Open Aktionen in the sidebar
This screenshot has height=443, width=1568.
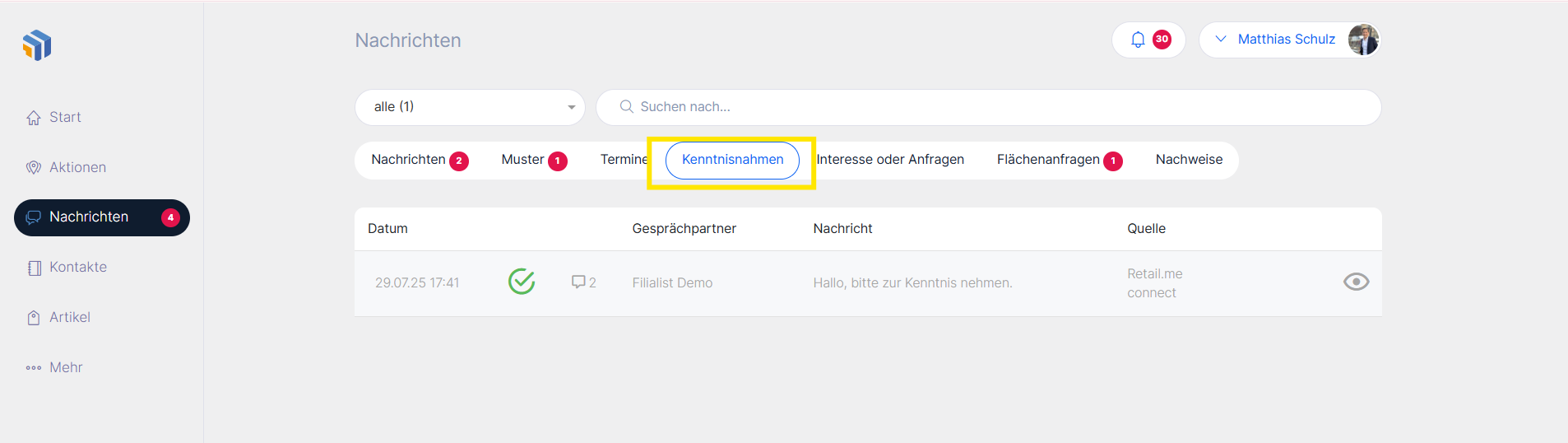pyautogui.click(x=77, y=167)
